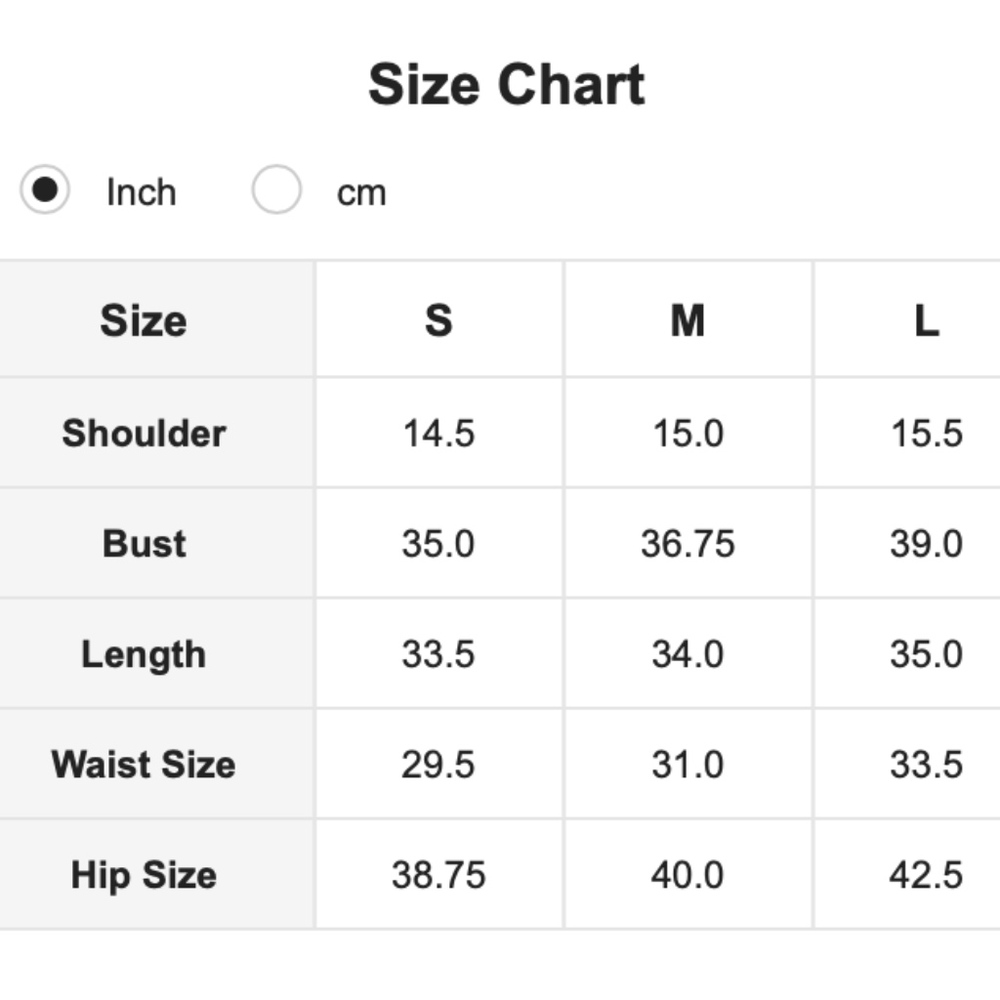
Task: Click the cm unit label
Action: 361,192
